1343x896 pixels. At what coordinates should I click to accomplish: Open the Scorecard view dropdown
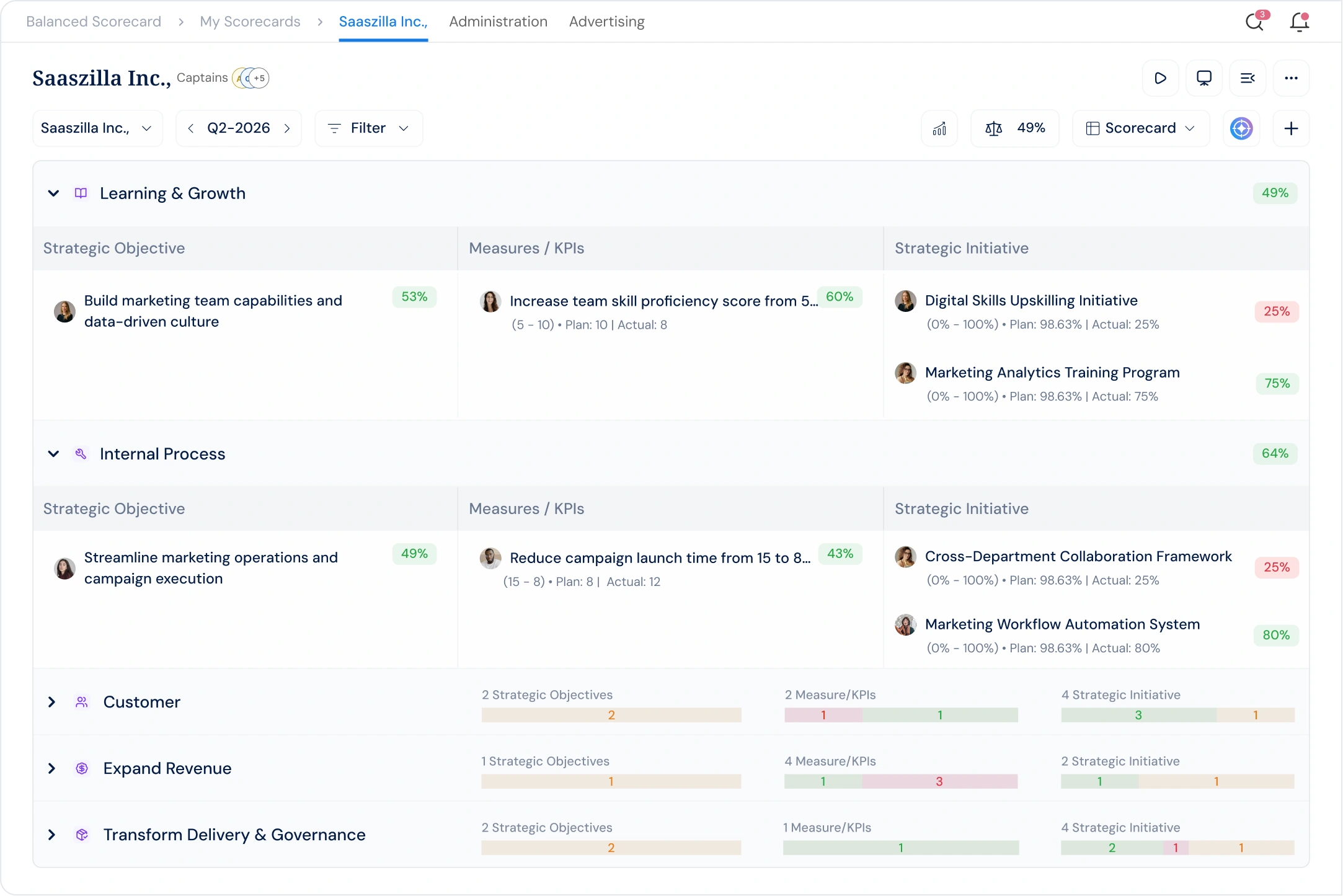click(x=1141, y=128)
